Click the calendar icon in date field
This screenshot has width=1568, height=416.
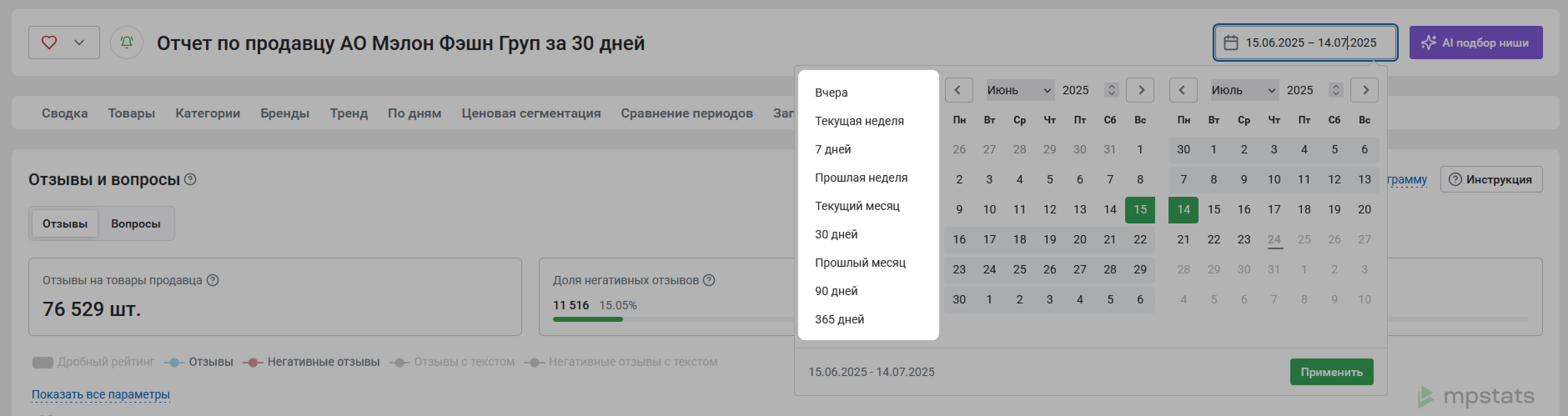pos(1231,43)
